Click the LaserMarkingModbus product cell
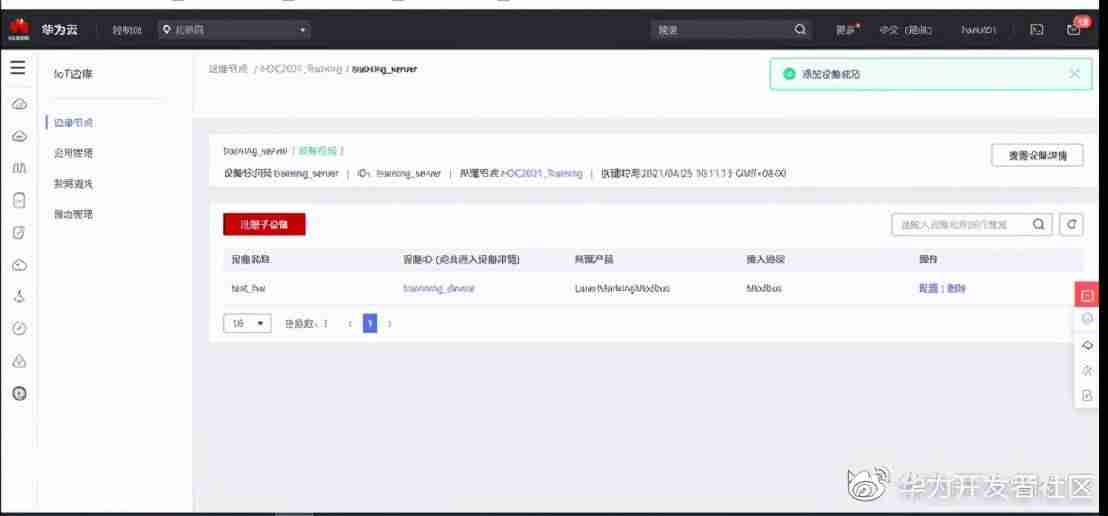1108x516 pixels. tap(622, 288)
